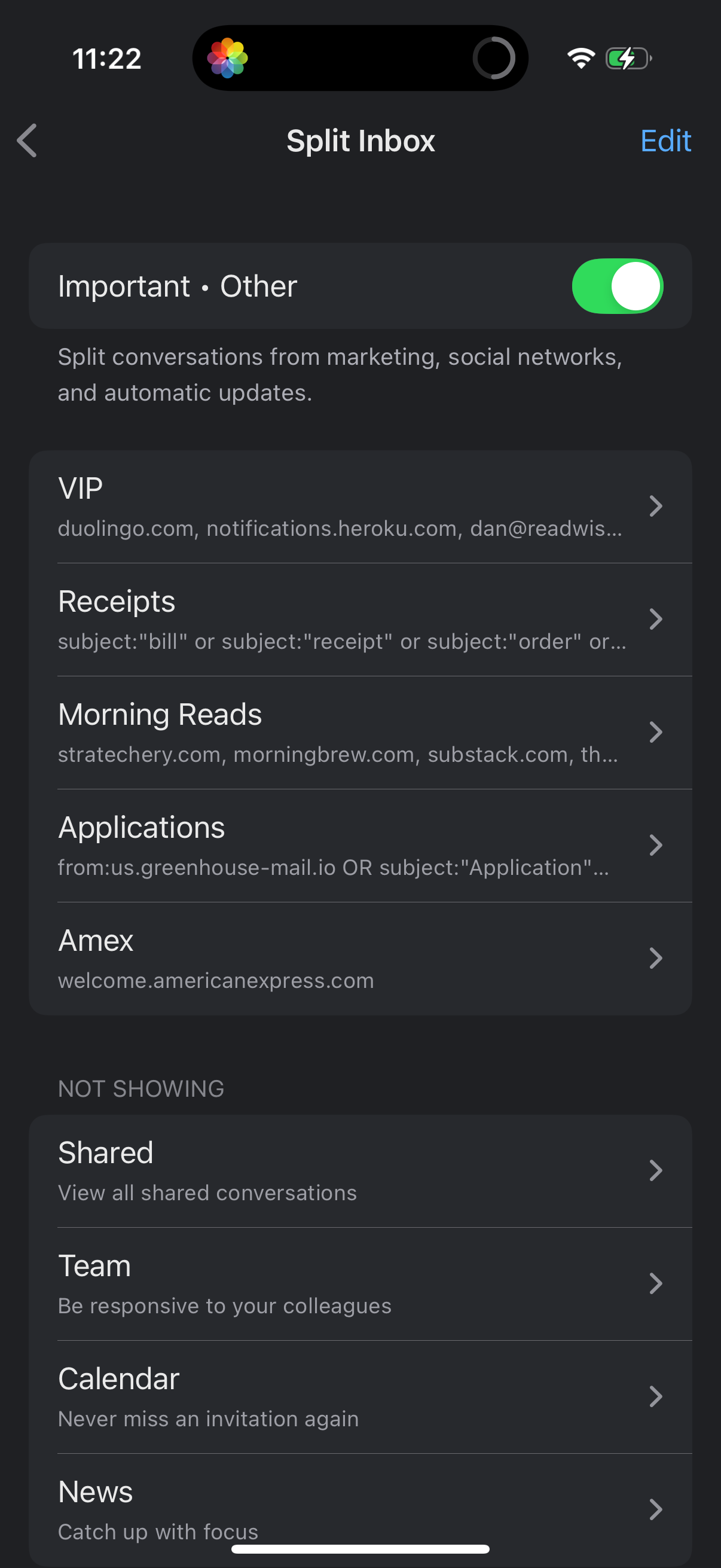Screen dimensions: 721x1568
Task: Tap the Shared row chevron
Action: pos(655,1170)
